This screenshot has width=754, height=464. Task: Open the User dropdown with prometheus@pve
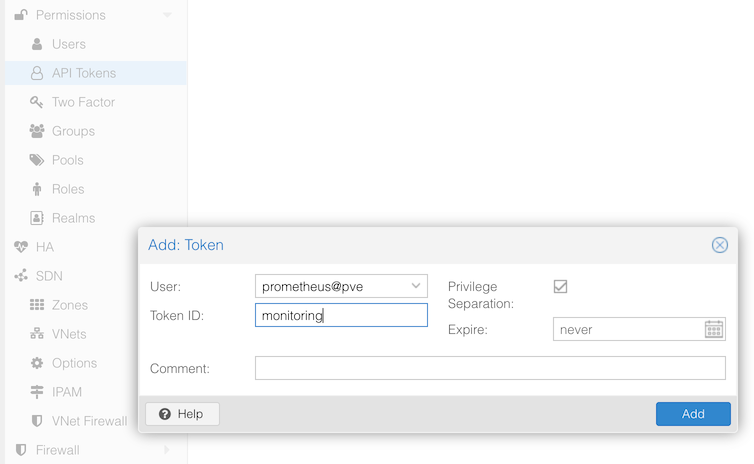(415, 286)
